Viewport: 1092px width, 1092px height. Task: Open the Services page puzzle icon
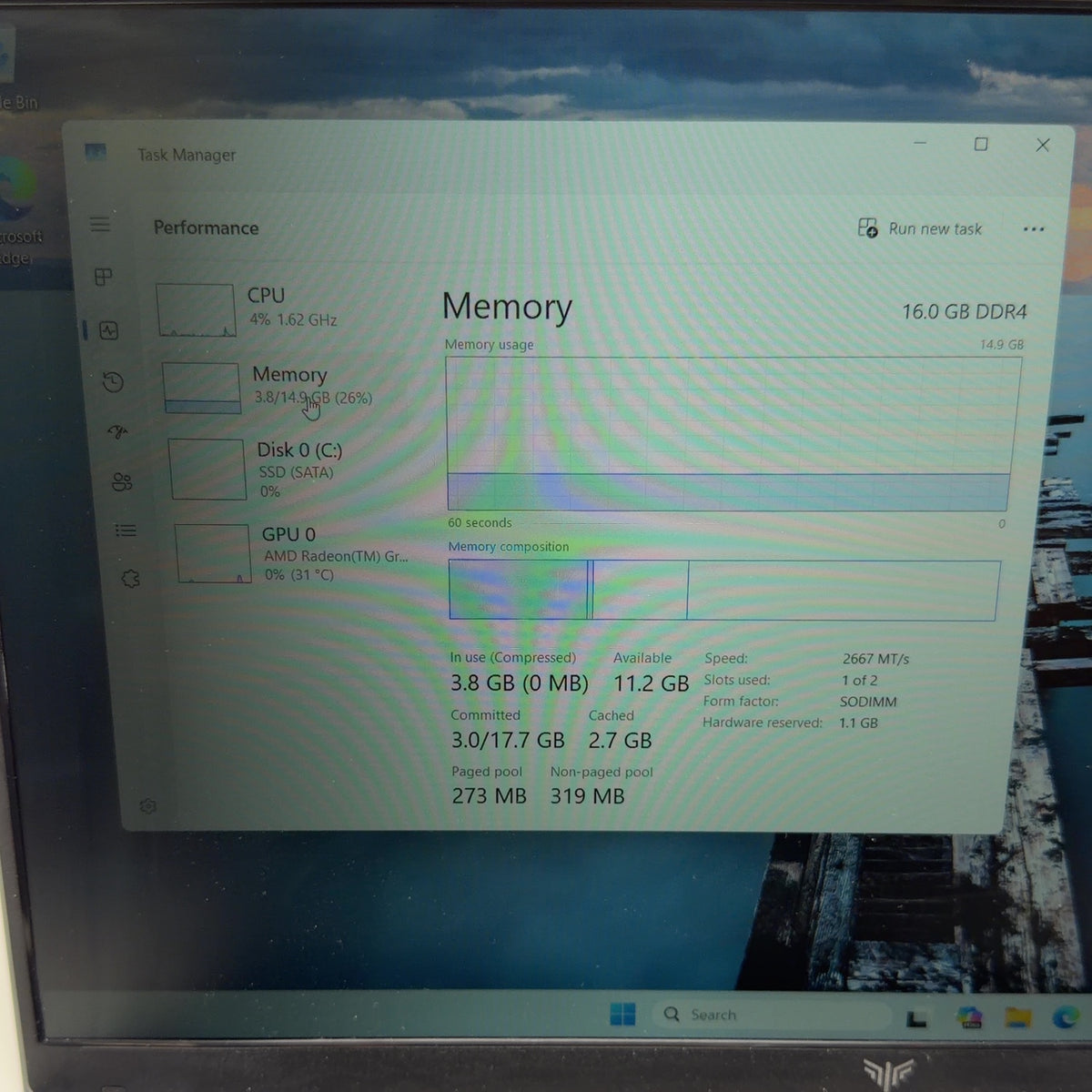(130, 578)
